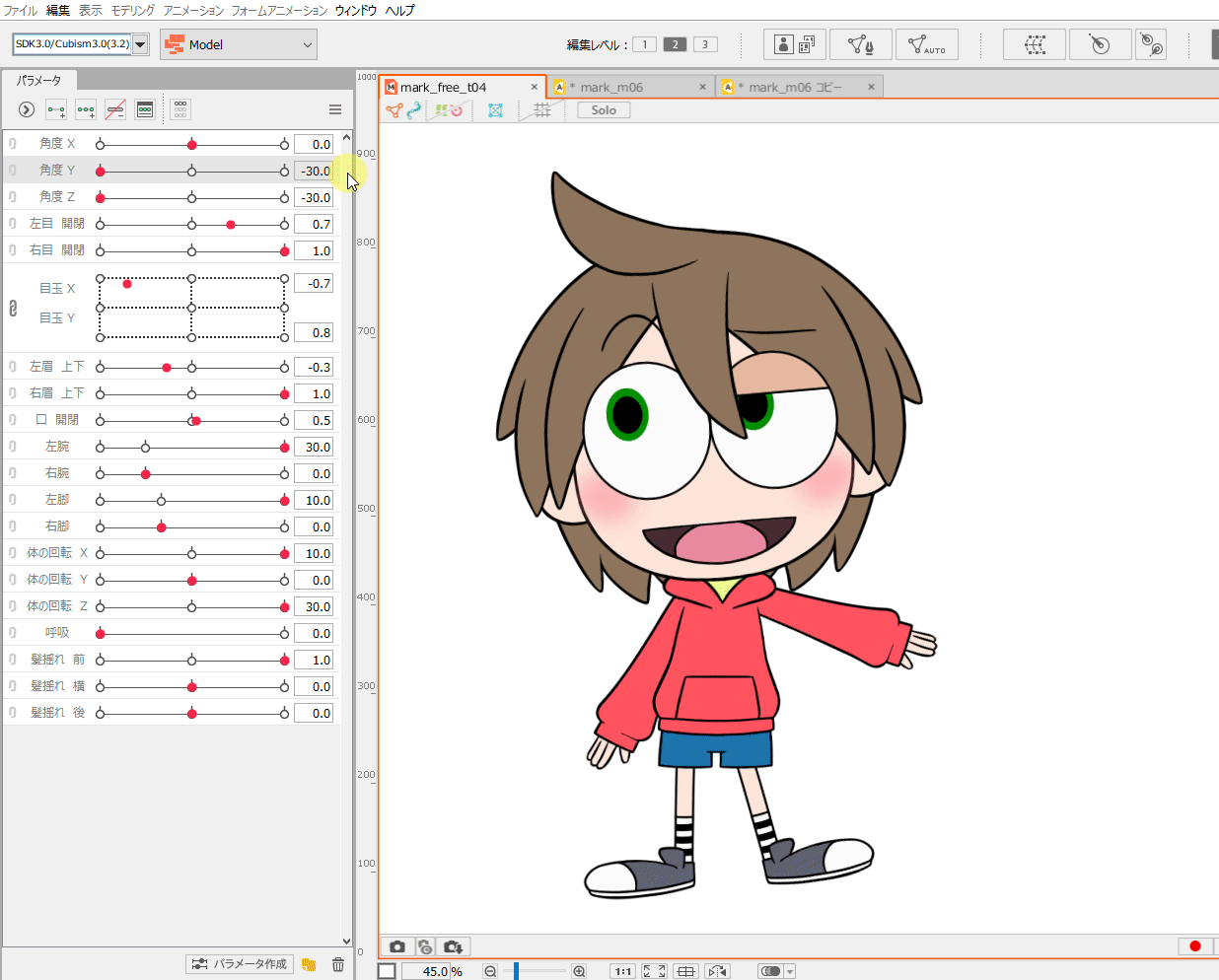Set edit level to 3
1219x980 pixels.
(704, 44)
